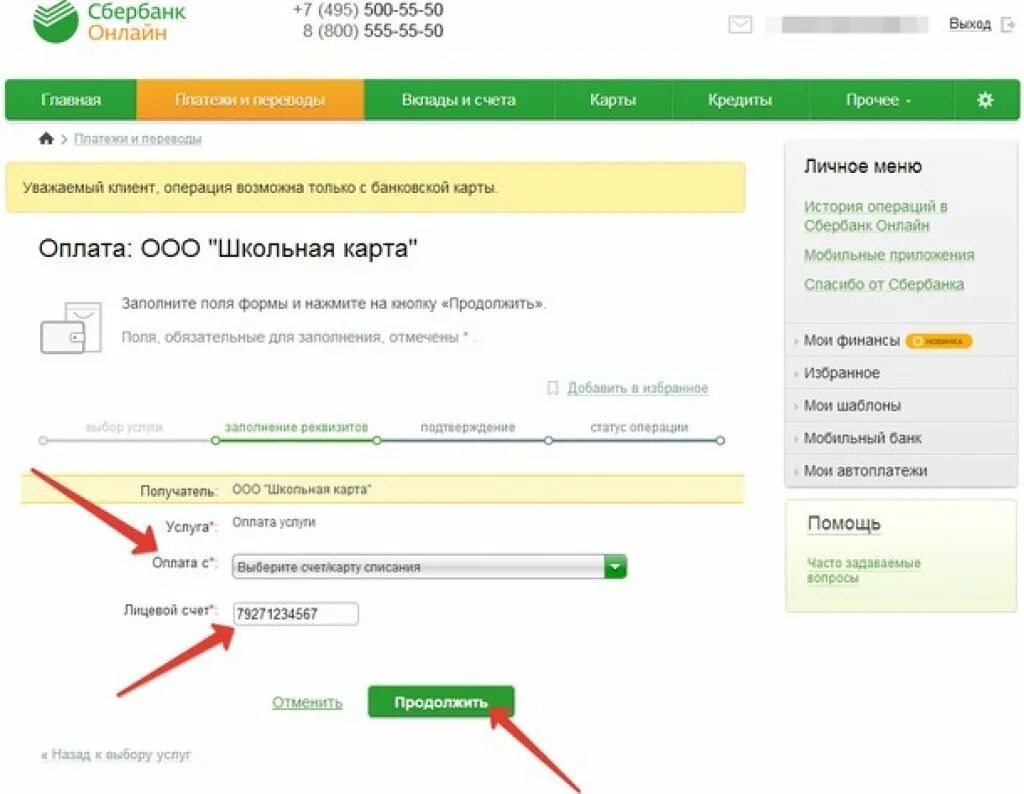1024x794 pixels.
Task: Open Часто задаваемые вопросы link
Action: pyautogui.click(x=863, y=570)
